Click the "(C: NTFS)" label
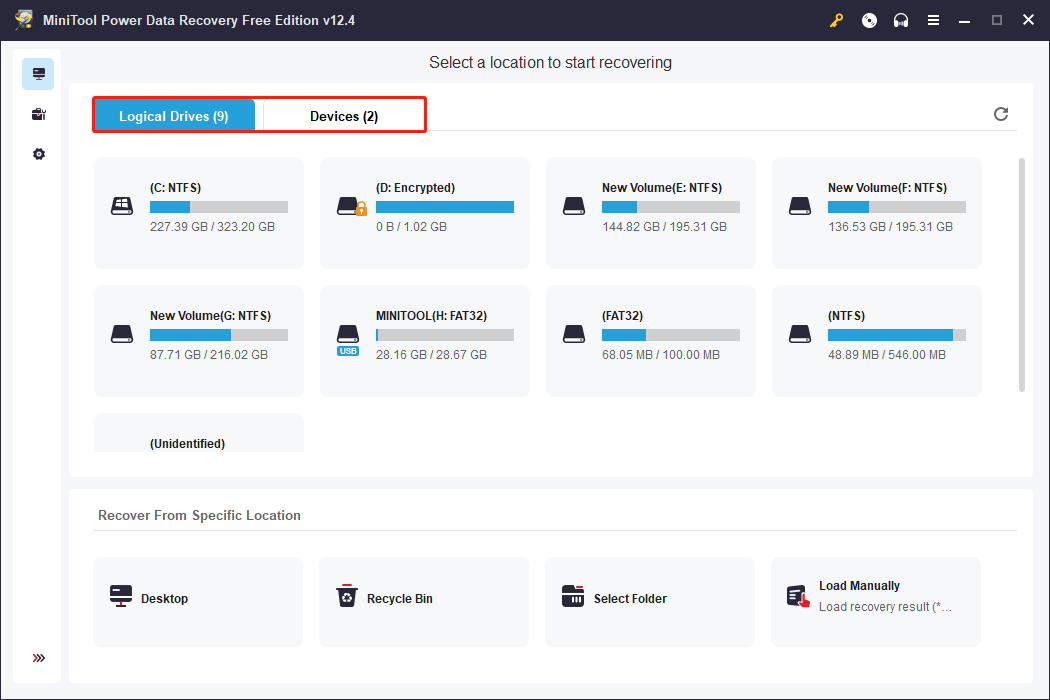The image size is (1050, 700). coord(175,188)
